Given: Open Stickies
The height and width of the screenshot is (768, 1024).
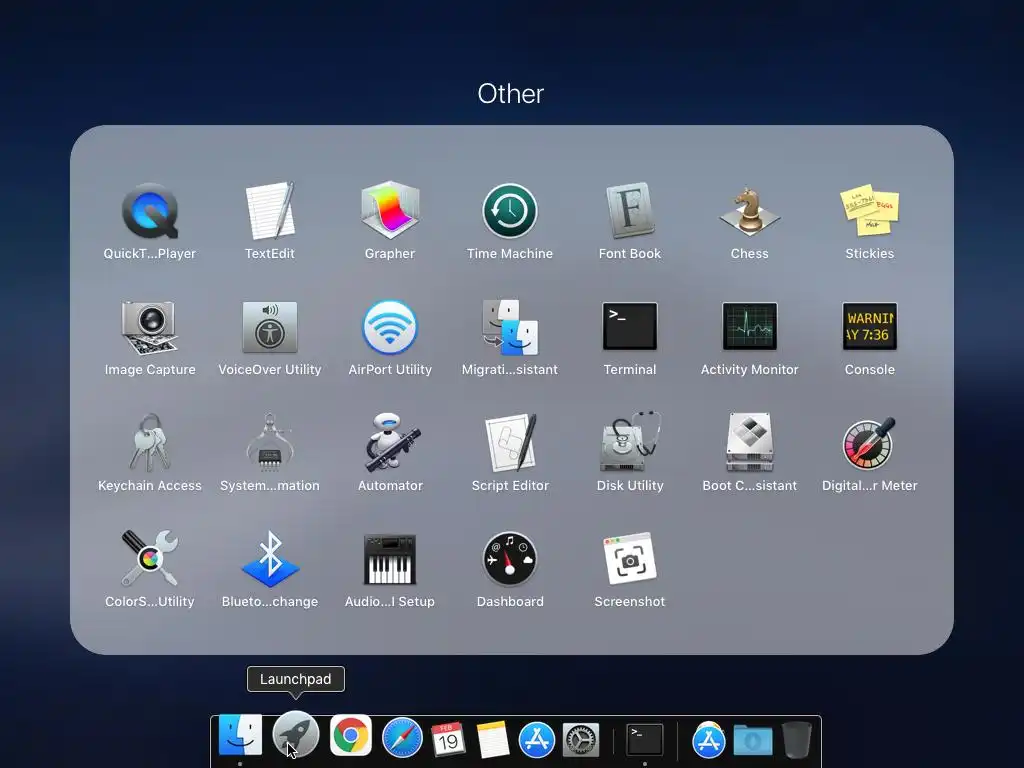Looking at the screenshot, I should click(870, 211).
